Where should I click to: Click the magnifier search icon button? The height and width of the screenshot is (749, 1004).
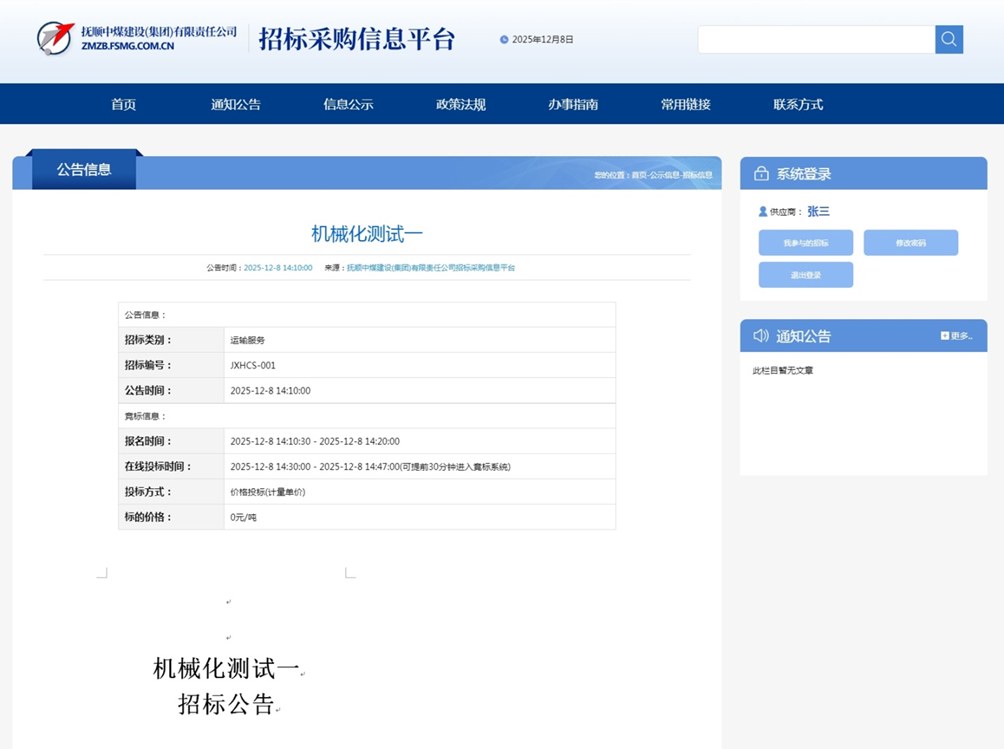tap(949, 40)
